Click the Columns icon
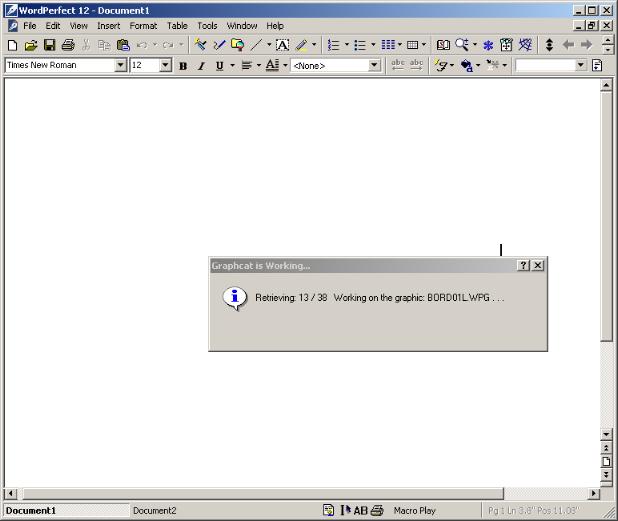This screenshot has width=618, height=521. (x=388, y=45)
